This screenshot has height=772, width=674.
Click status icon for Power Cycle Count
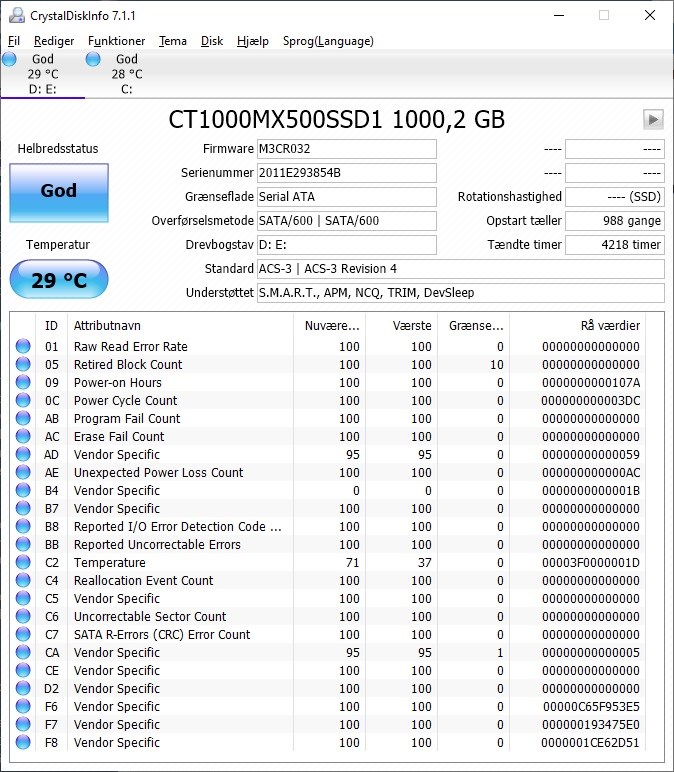pos(23,400)
